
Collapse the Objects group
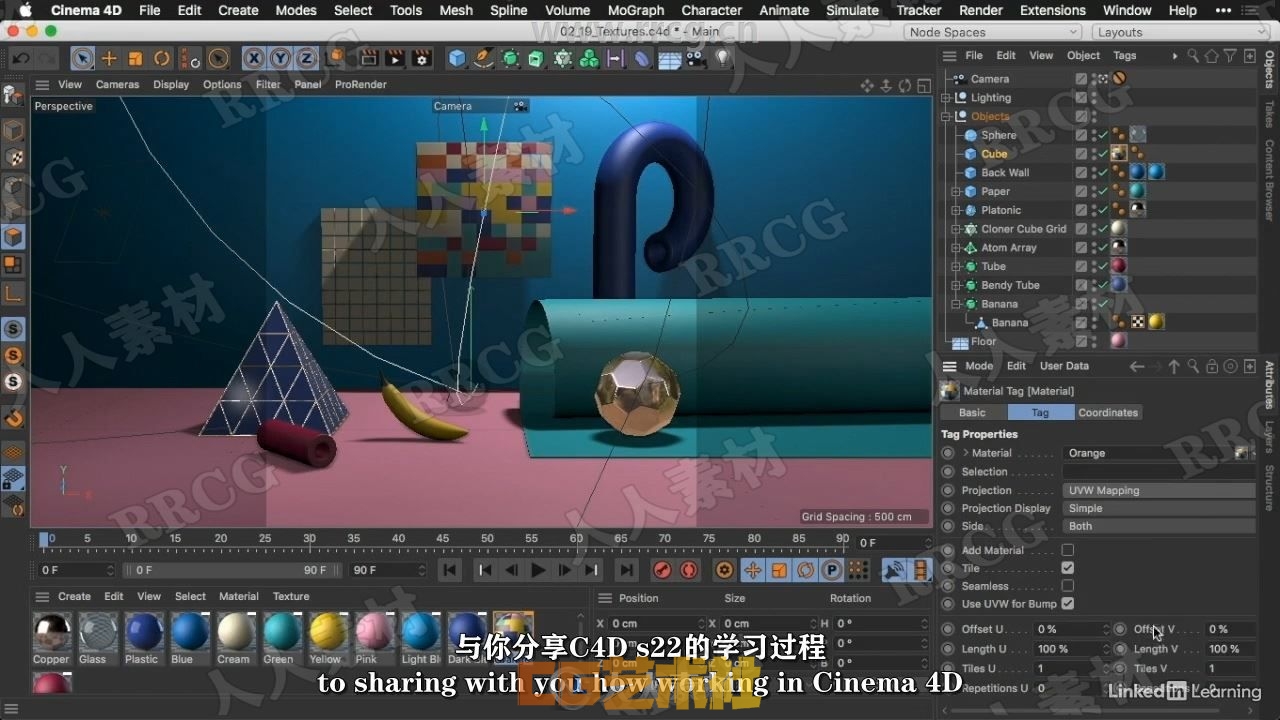946,116
